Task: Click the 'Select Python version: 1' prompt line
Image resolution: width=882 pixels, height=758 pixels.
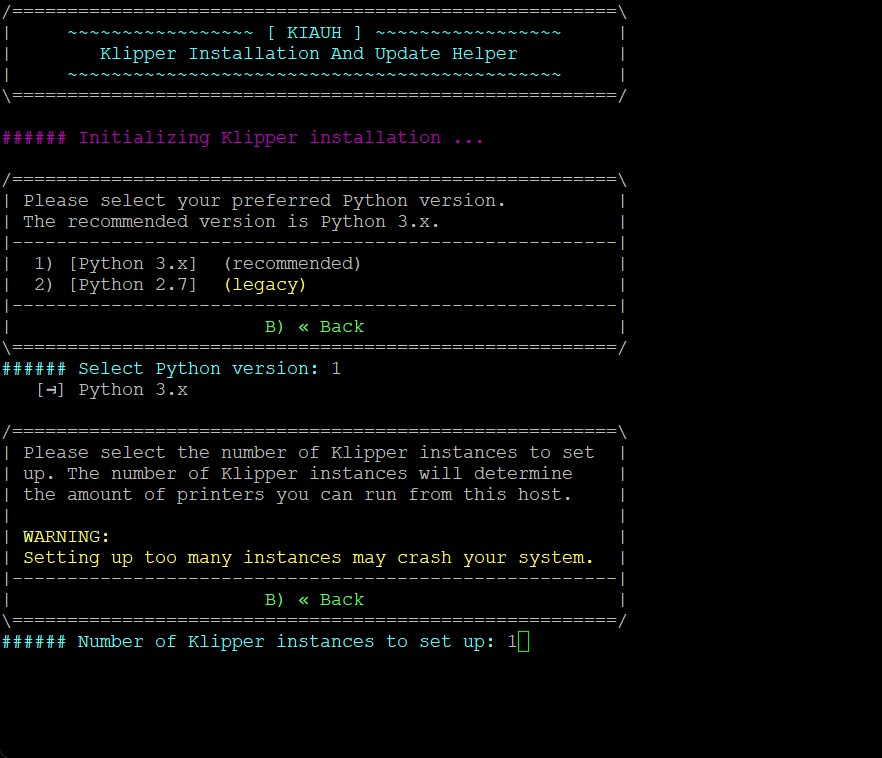Action: pos(172,369)
